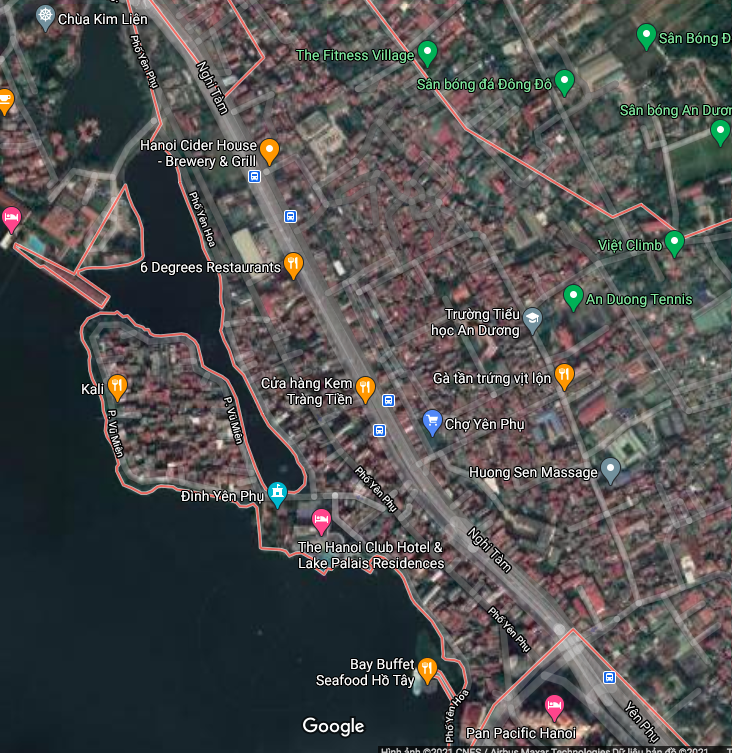Click the 'Yên Phụ' road label at bottom right
Image resolution: width=732 pixels, height=753 pixels.
tap(641, 722)
